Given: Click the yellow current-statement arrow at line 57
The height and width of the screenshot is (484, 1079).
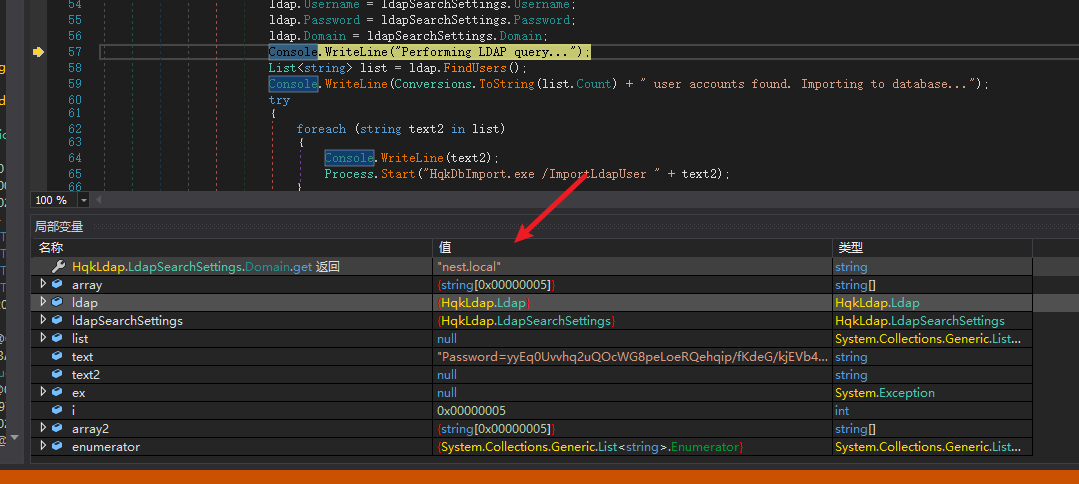Looking at the screenshot, I should click(x=38, y=52).
